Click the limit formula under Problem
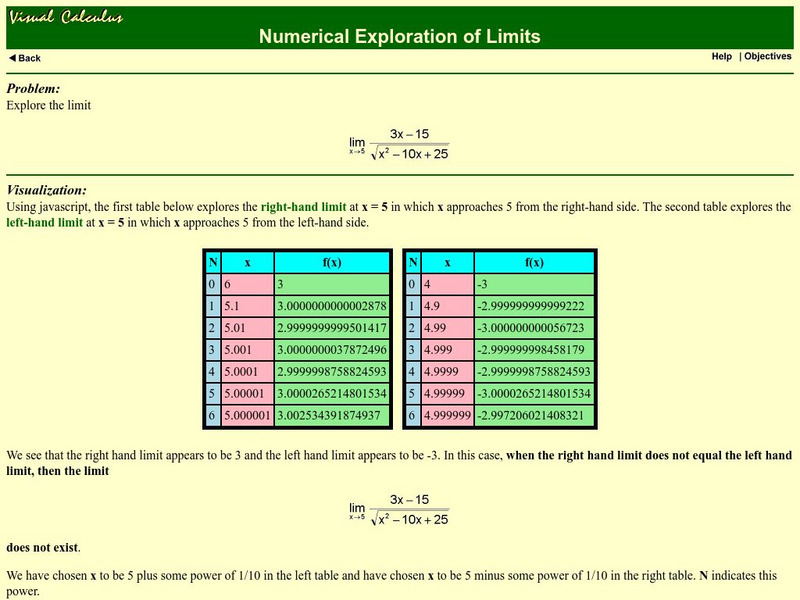Screen dimensions: 800x600 point(399,144)
